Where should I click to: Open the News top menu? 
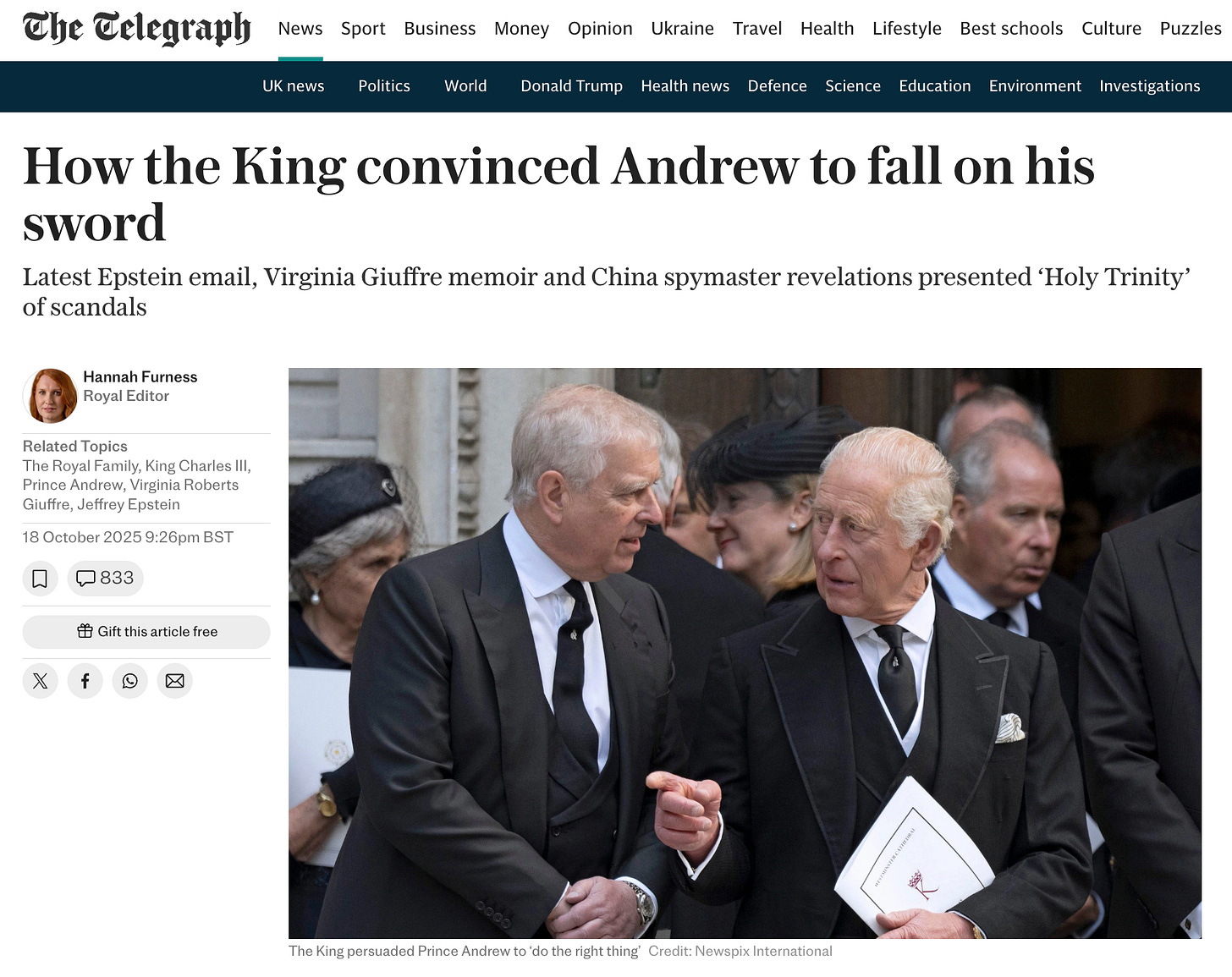tap(300, 29)
